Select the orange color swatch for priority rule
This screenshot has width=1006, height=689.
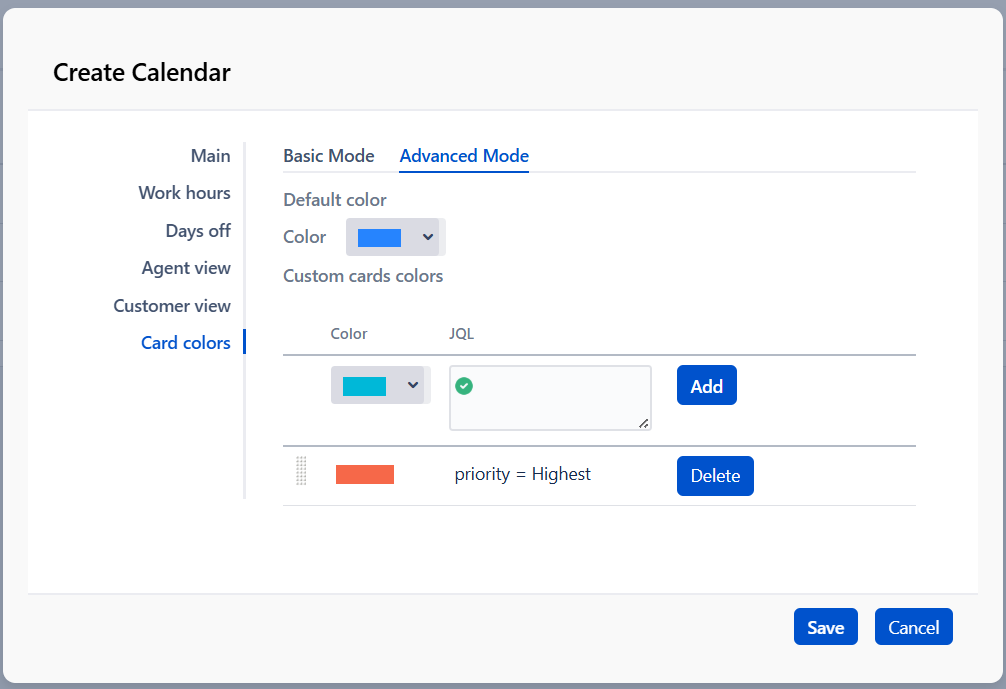click(x=365, y=474)
